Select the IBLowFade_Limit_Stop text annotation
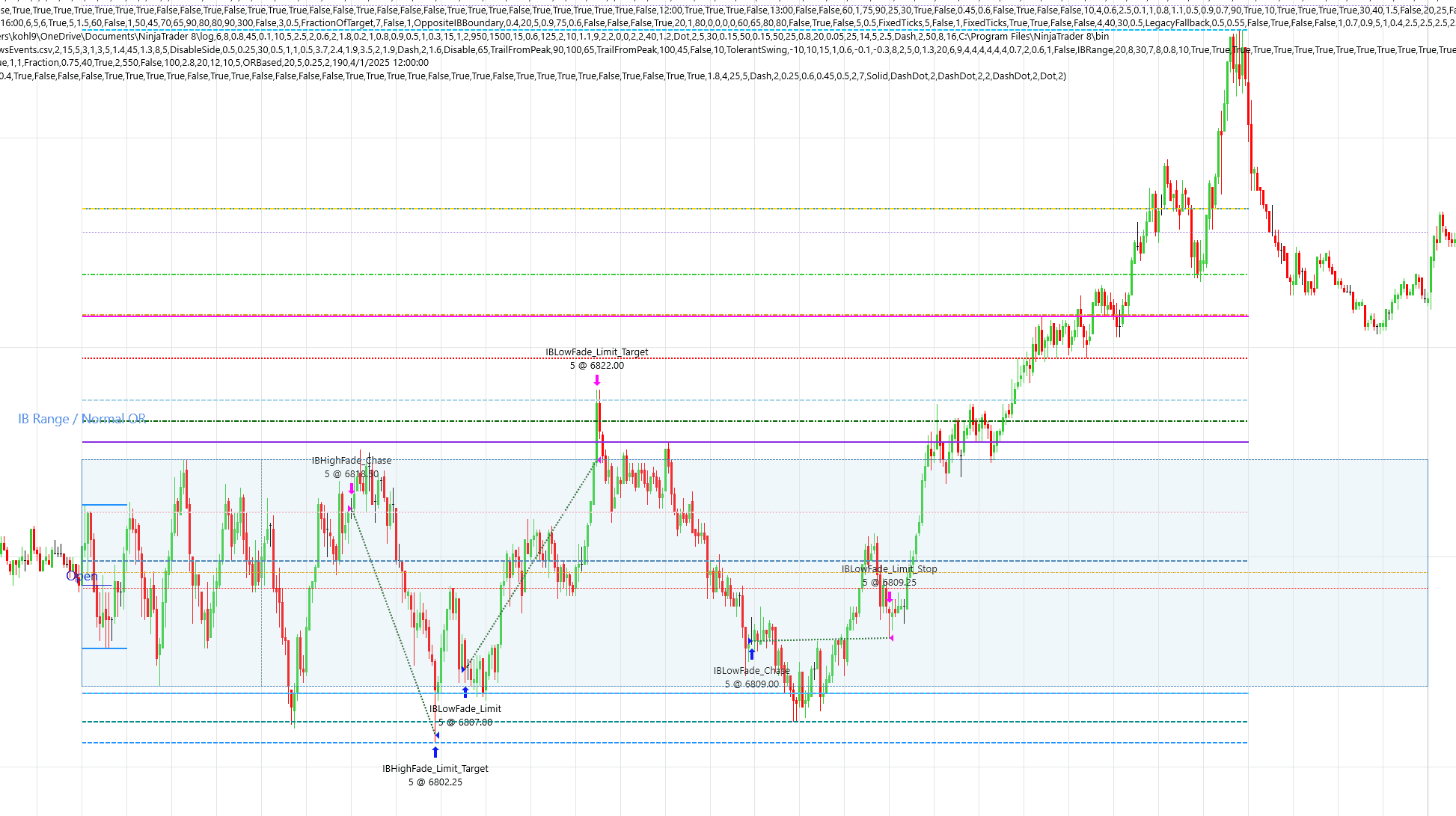The height and width of the screenshot is (816, 1456). point(889,569)
